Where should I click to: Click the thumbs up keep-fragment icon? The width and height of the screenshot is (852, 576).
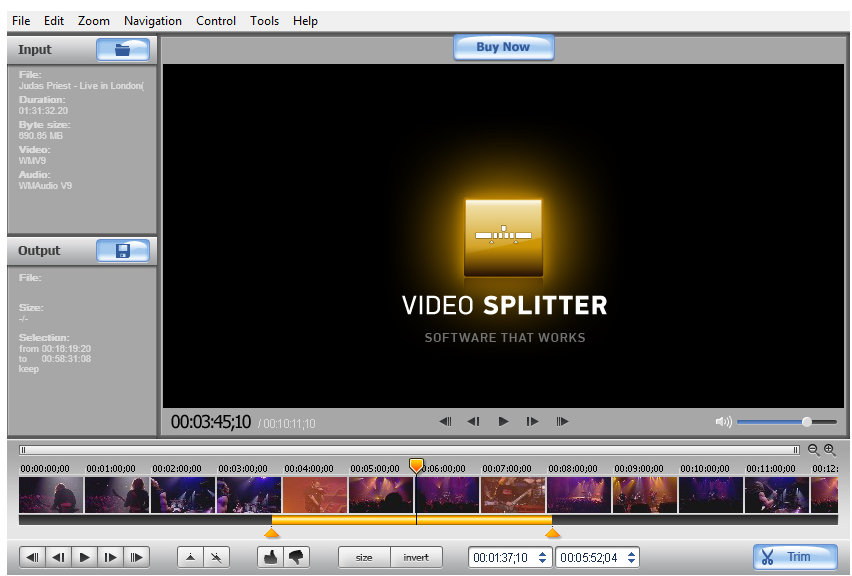tap(269, 557)
